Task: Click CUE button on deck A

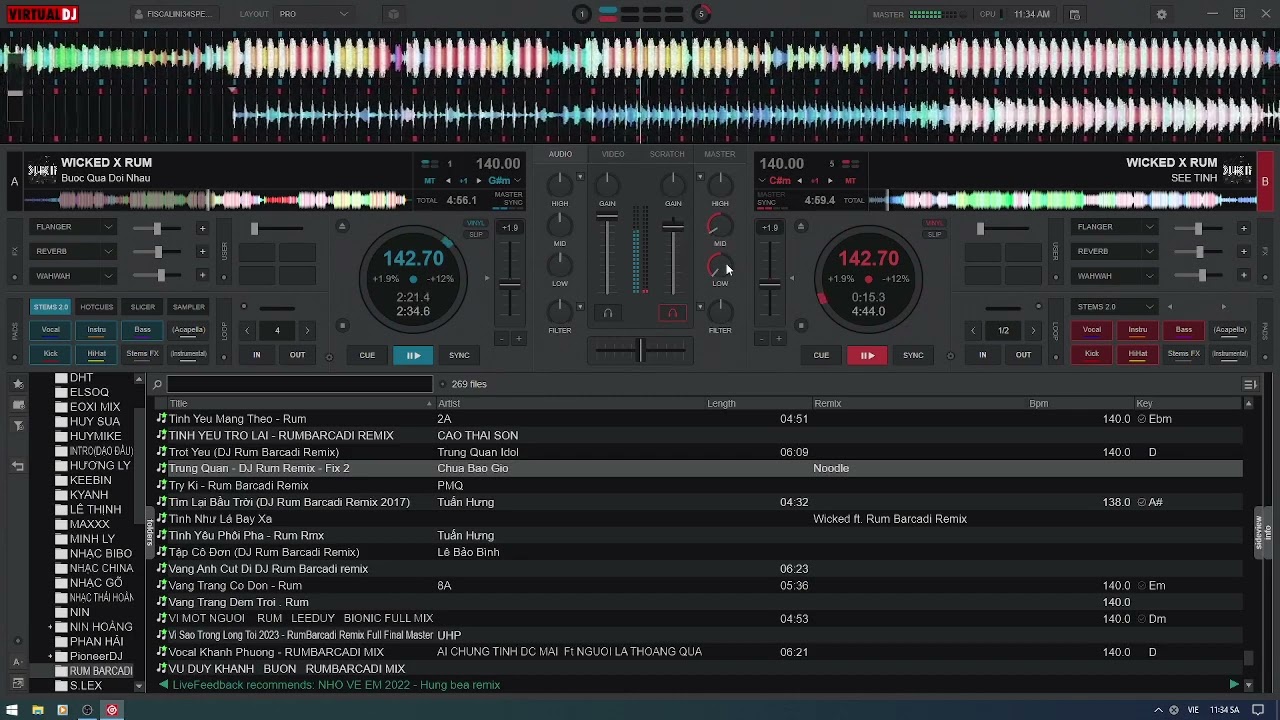Action: [367, 355]
